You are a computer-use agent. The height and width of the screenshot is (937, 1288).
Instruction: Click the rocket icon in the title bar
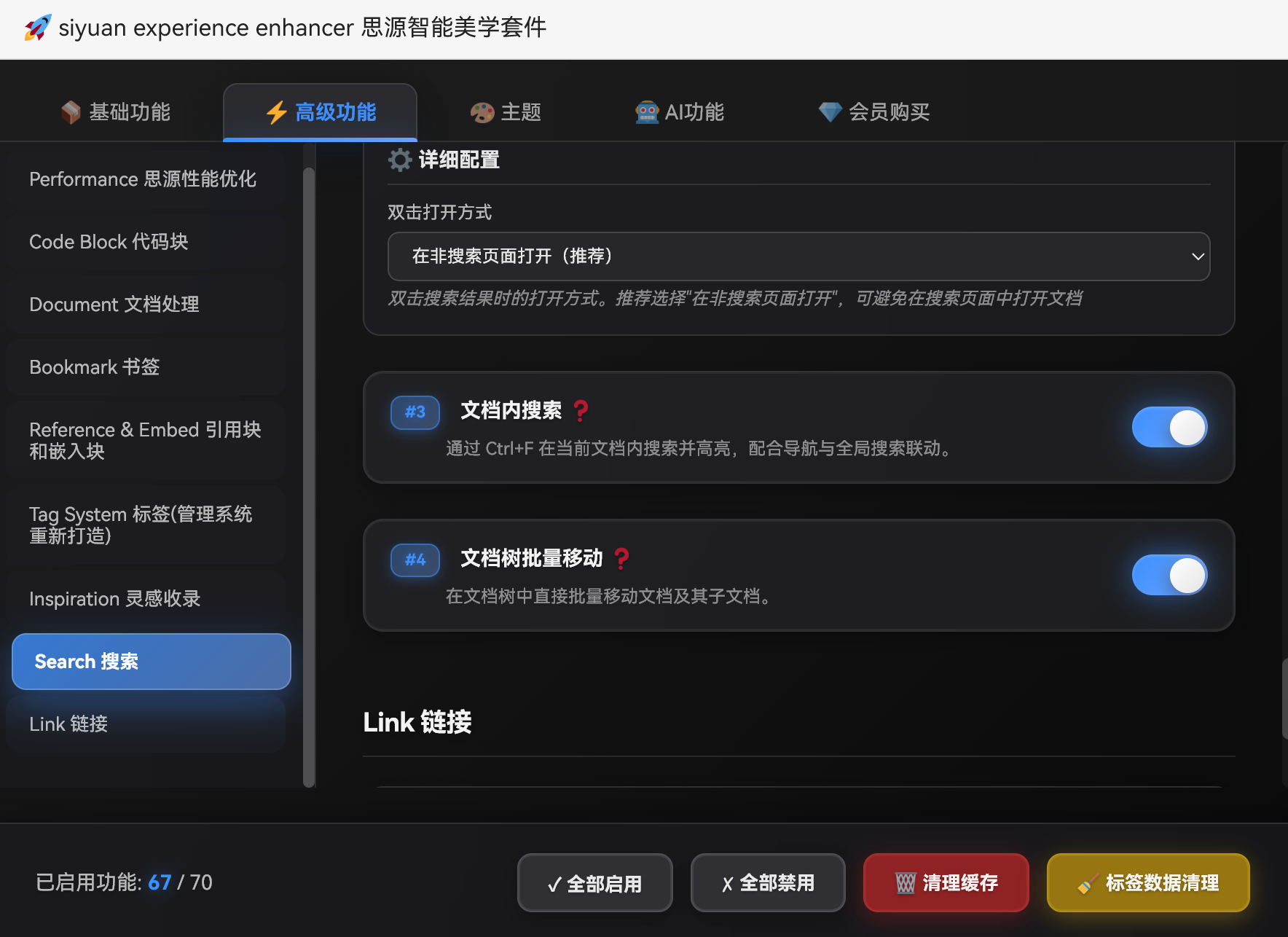tap(38, 28)
